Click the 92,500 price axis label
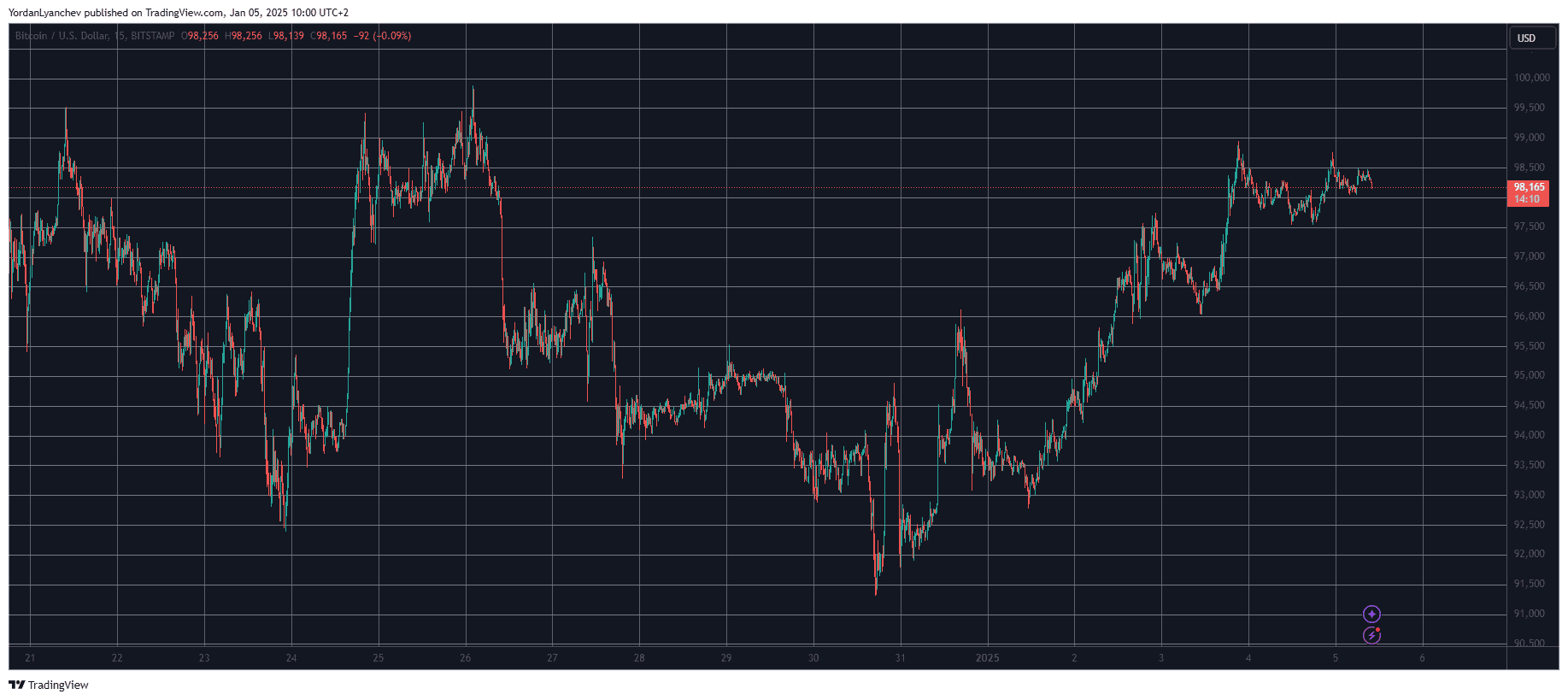Viewport: 1568px width, 700px height. click(x=1529, y=525)
